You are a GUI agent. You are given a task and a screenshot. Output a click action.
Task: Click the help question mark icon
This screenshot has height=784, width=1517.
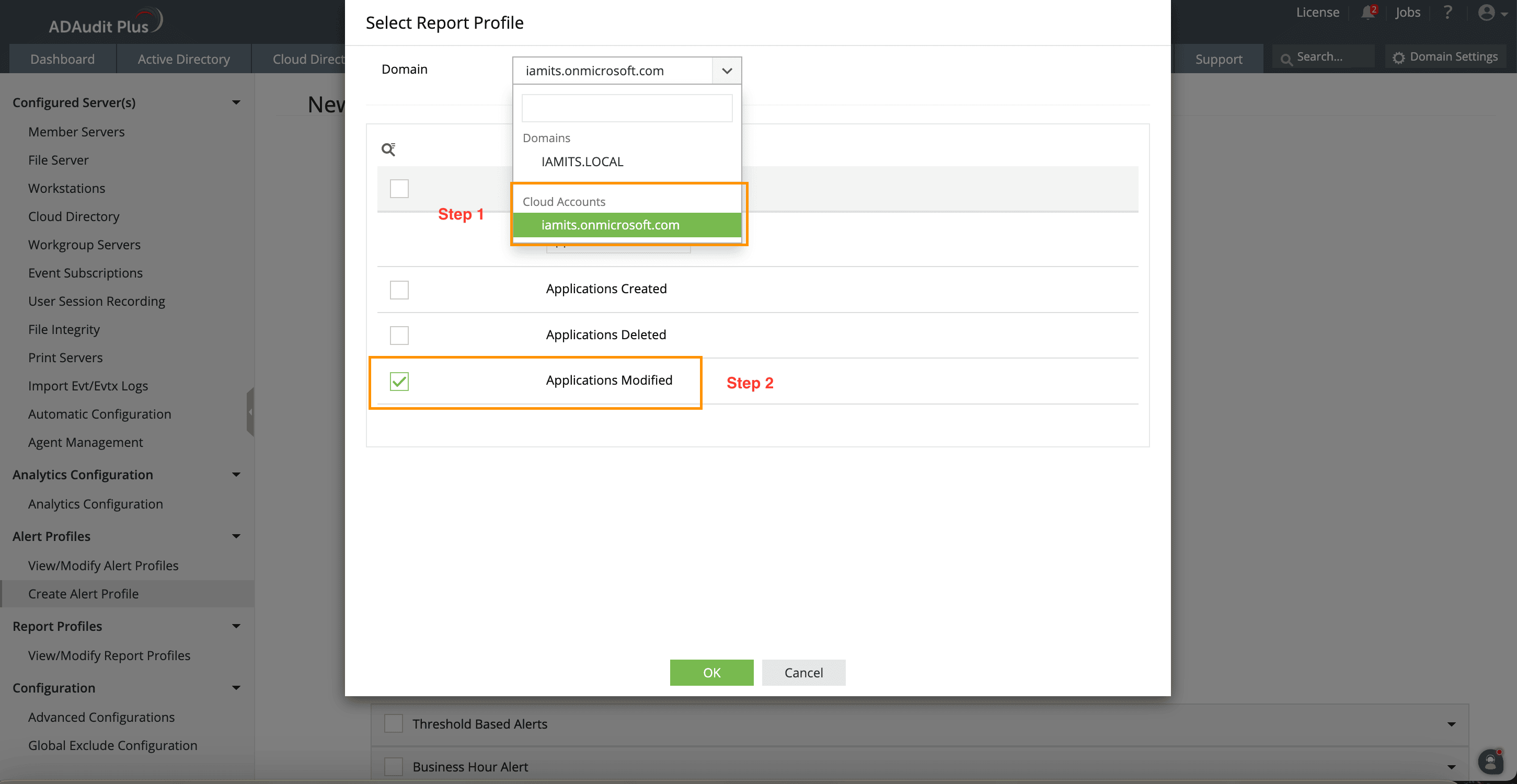pos(1447,13)
